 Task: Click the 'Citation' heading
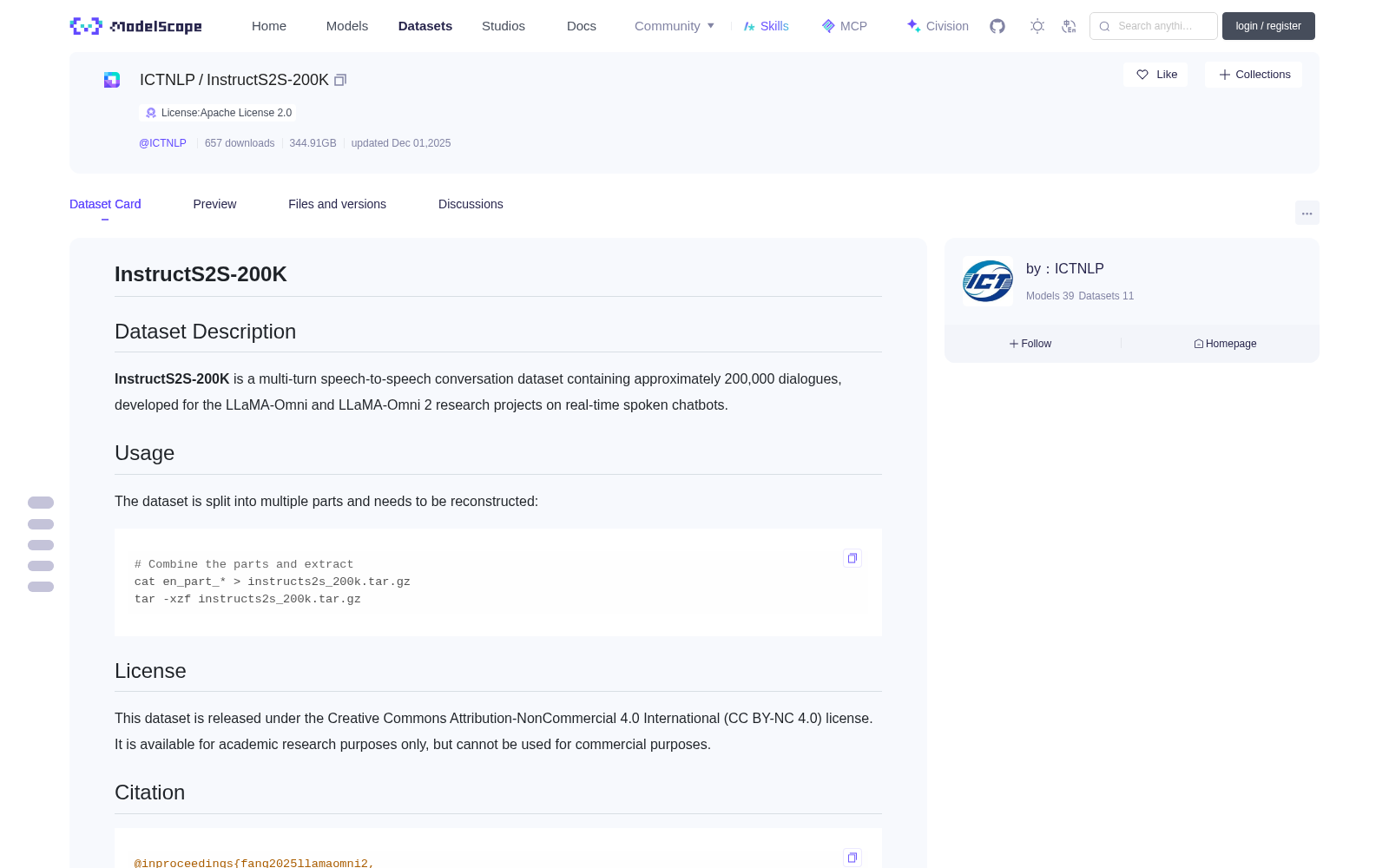coord(149,792)
